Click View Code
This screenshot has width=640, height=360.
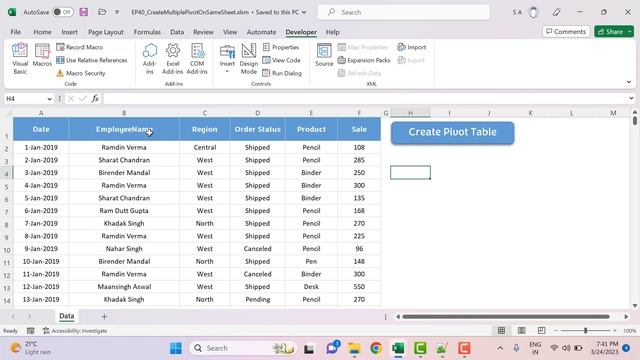point(282,60)
